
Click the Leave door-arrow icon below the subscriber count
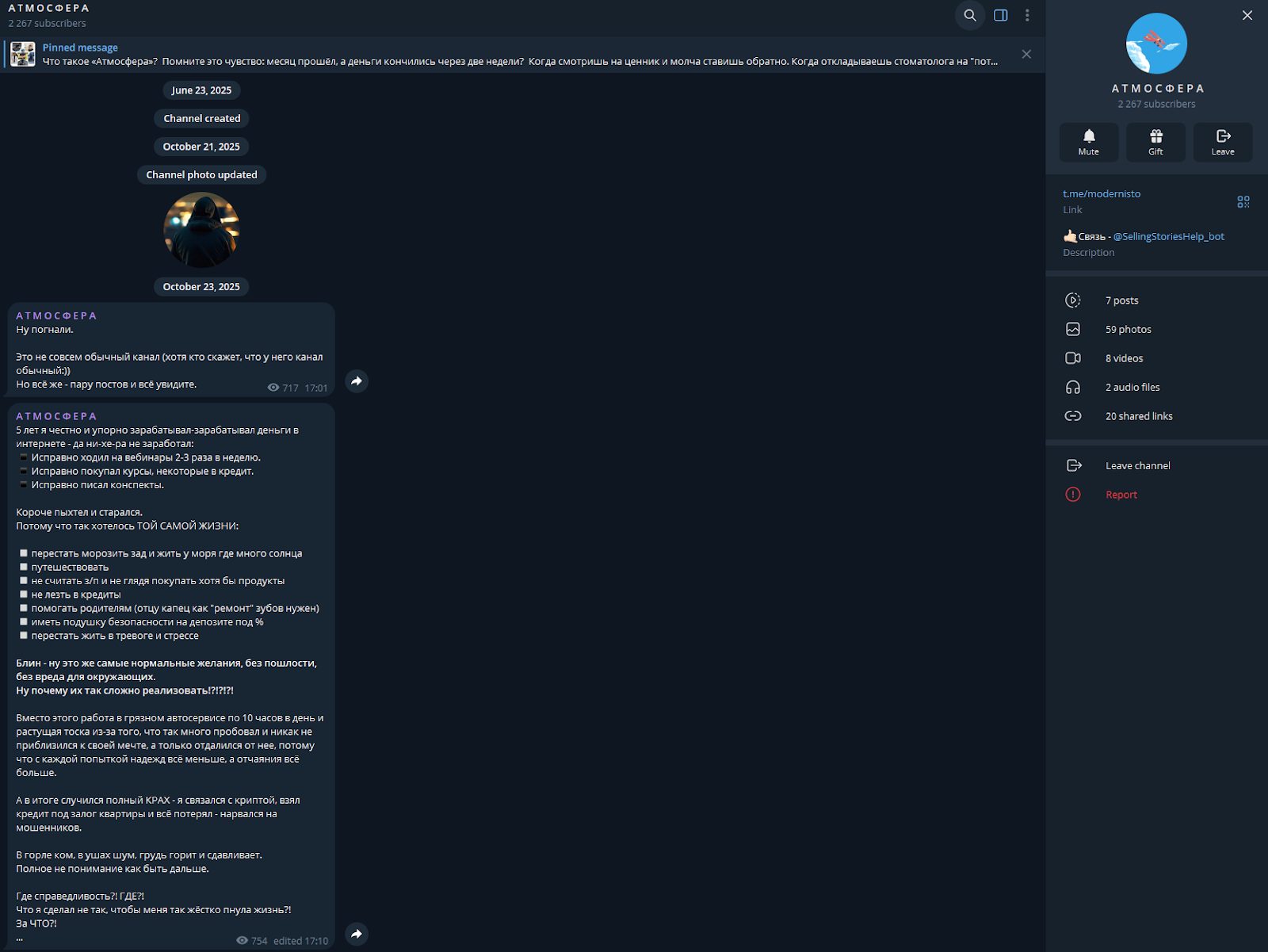coord(1223,136)
